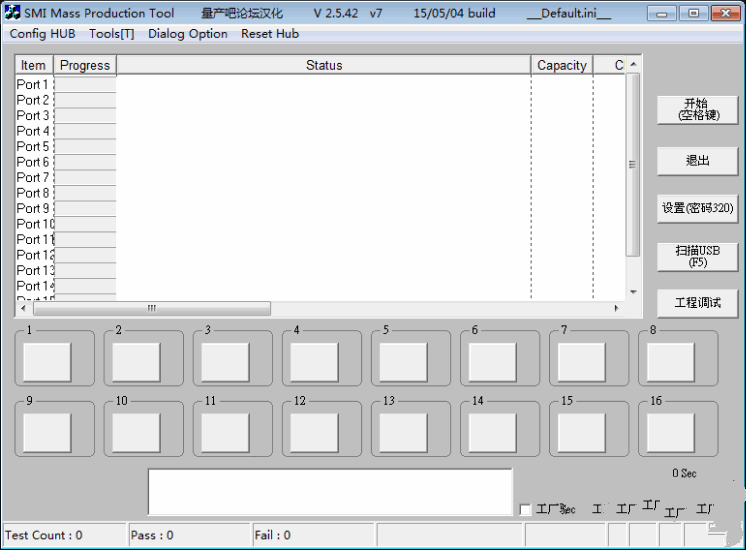Select the Port 3 row
Image resolution: width=746 pixels, height=550 pixels.
click(321, 116)
